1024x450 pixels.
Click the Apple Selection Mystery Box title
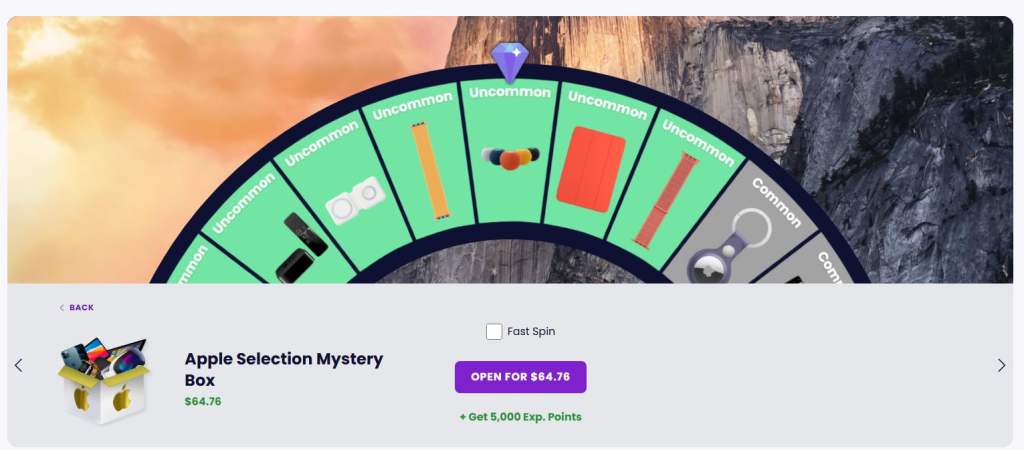click(x=284, y=369)
